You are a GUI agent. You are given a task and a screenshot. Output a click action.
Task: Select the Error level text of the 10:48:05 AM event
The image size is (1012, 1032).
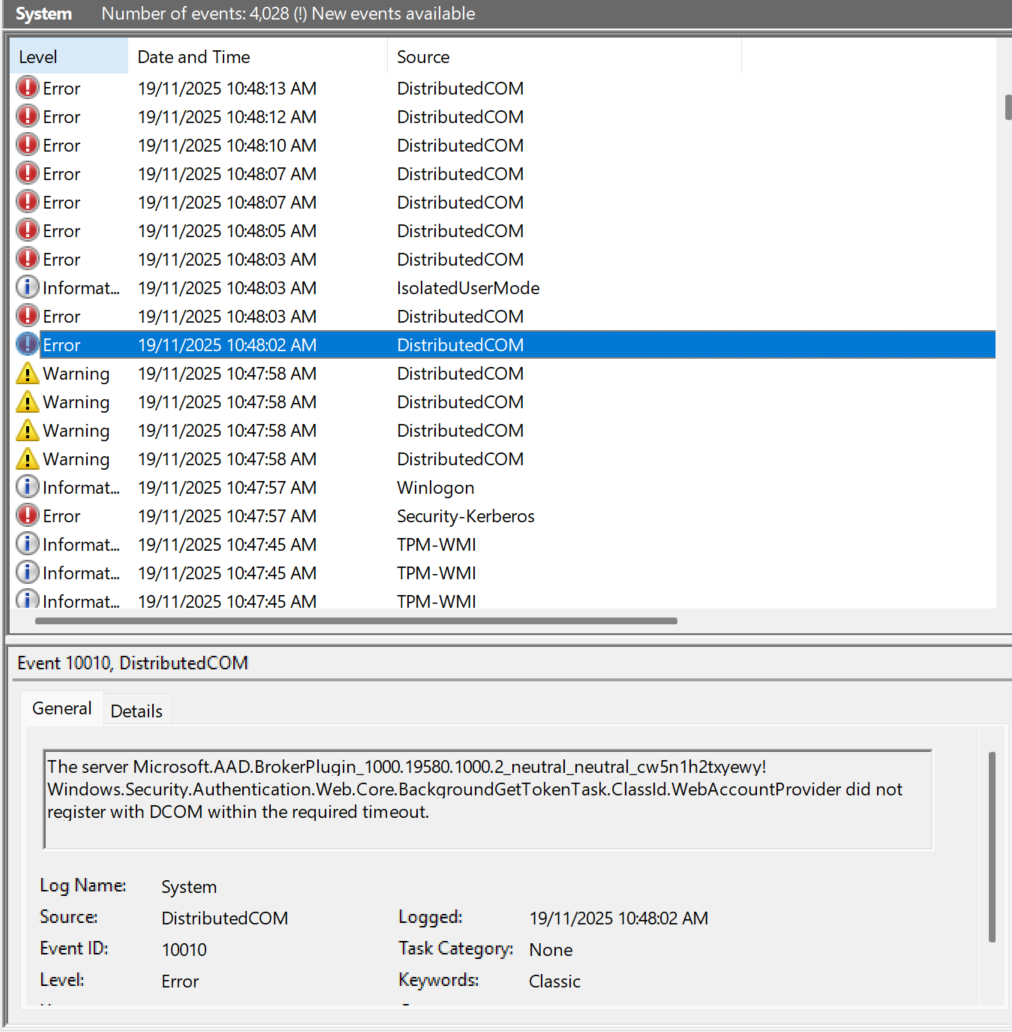point(61,231)
